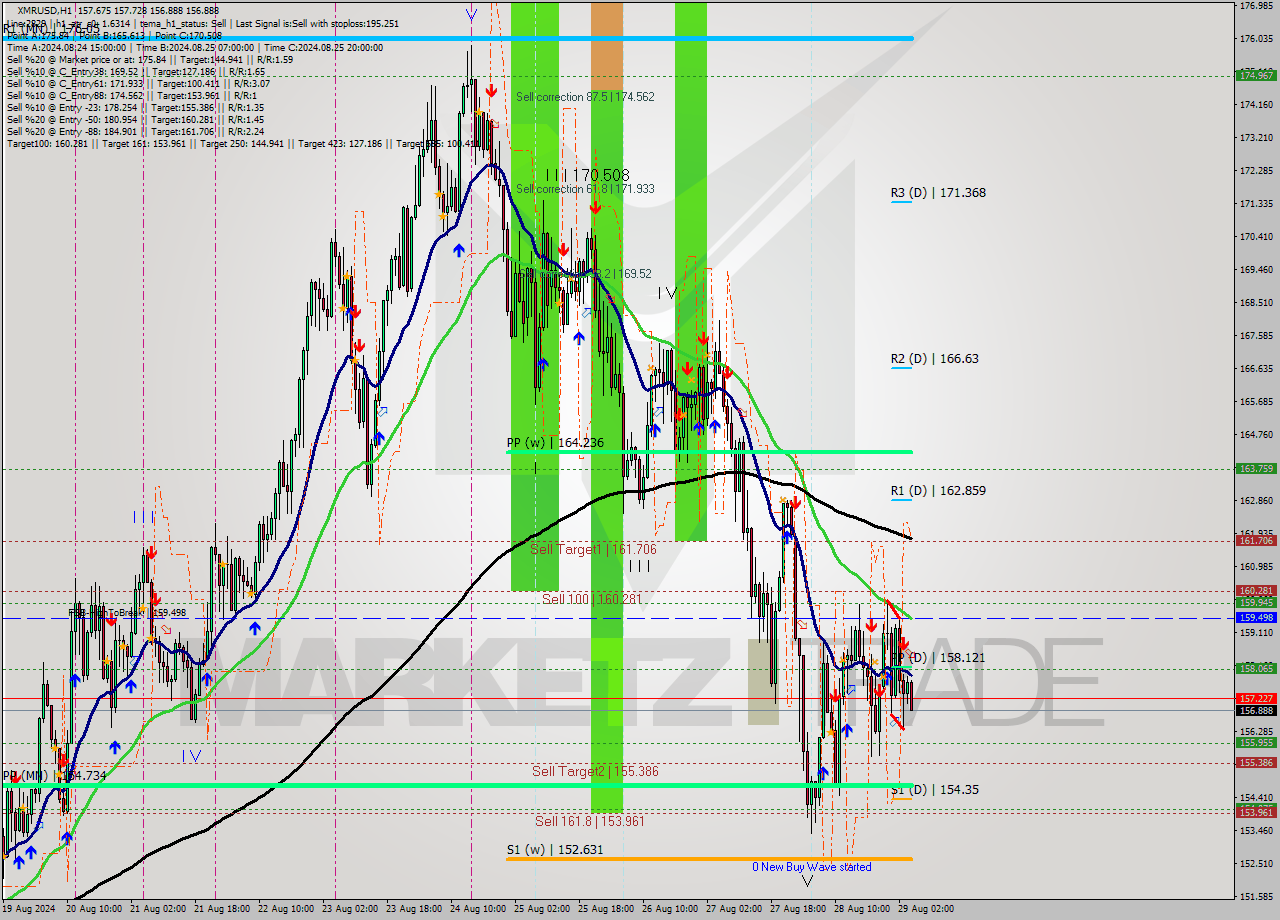Click the 173.210 price scale value
The width and height of the screenshot is (1280, 920).
click(x=1256, y=138)
